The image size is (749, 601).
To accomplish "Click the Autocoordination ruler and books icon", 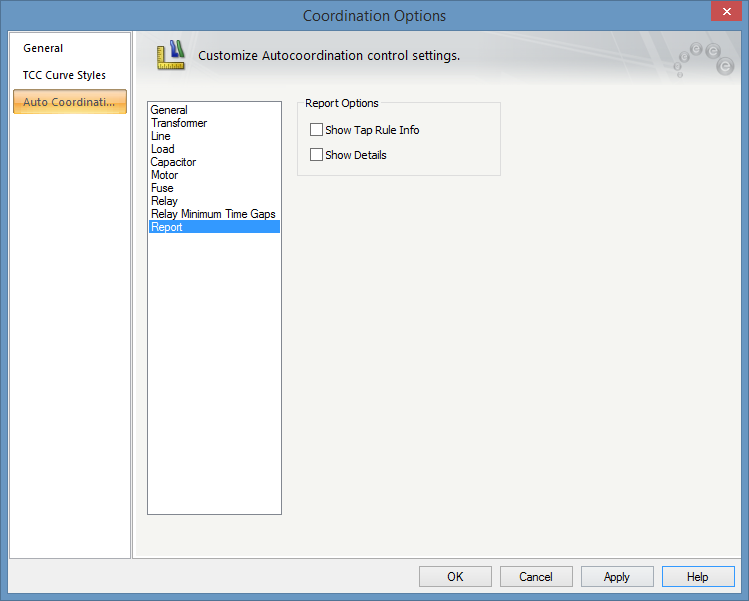I will [171, 55].
